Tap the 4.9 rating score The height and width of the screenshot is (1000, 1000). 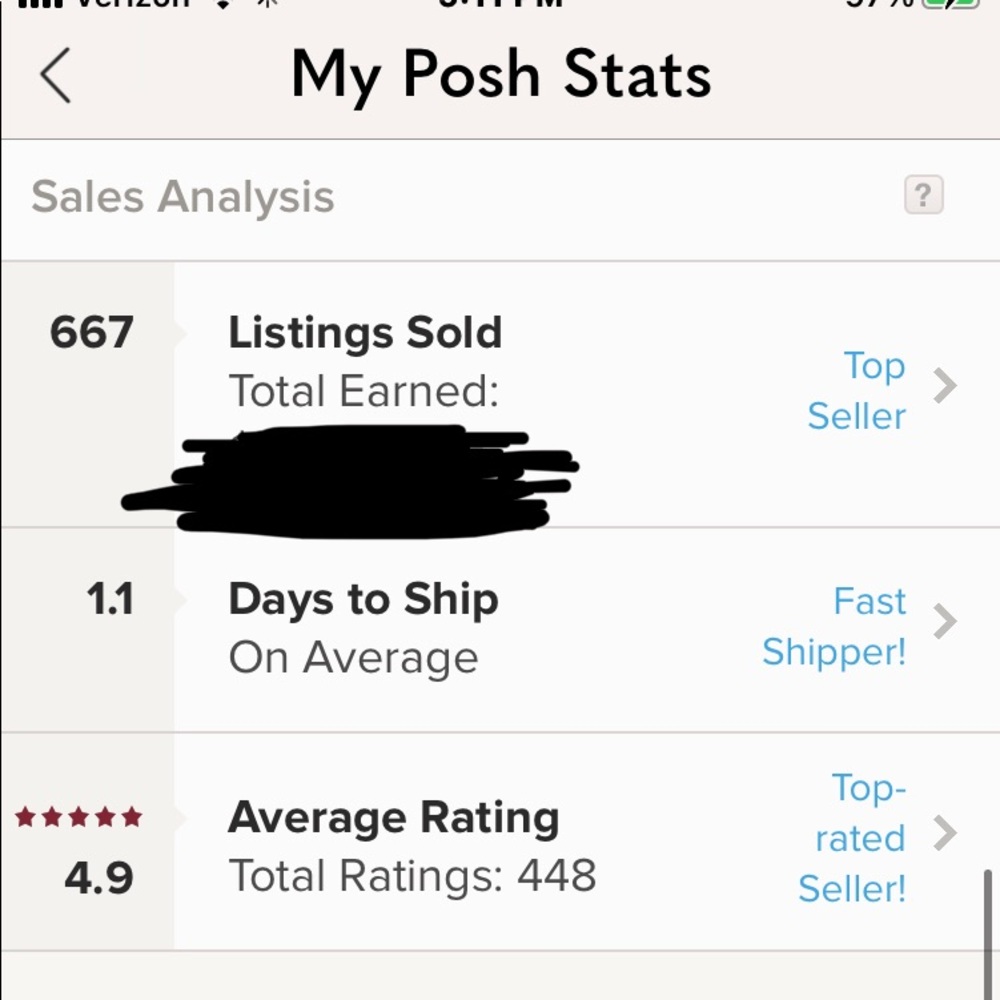pyautogui.click(x=99, y=878)
